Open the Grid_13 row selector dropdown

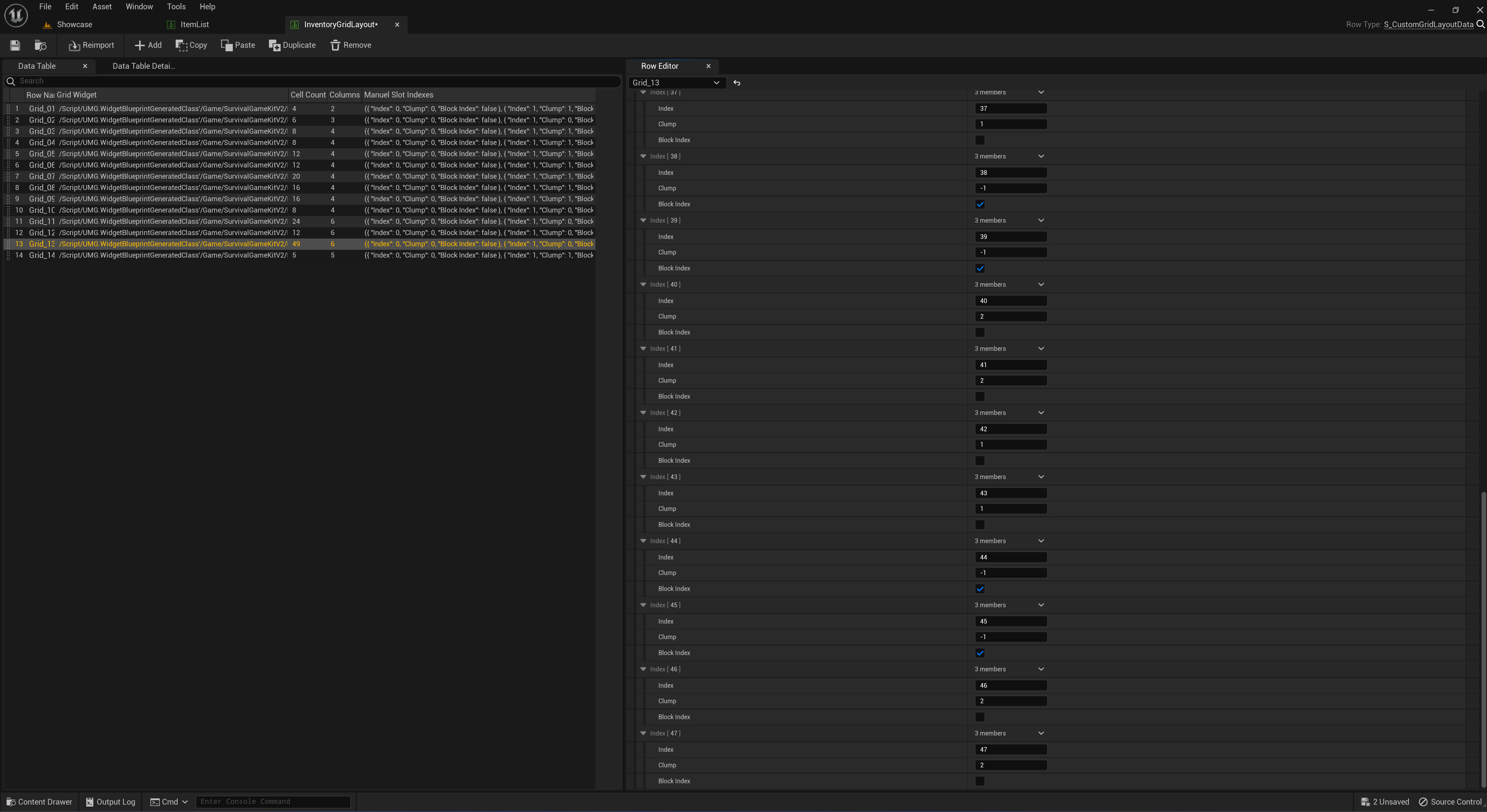click(x=675, y=82)
